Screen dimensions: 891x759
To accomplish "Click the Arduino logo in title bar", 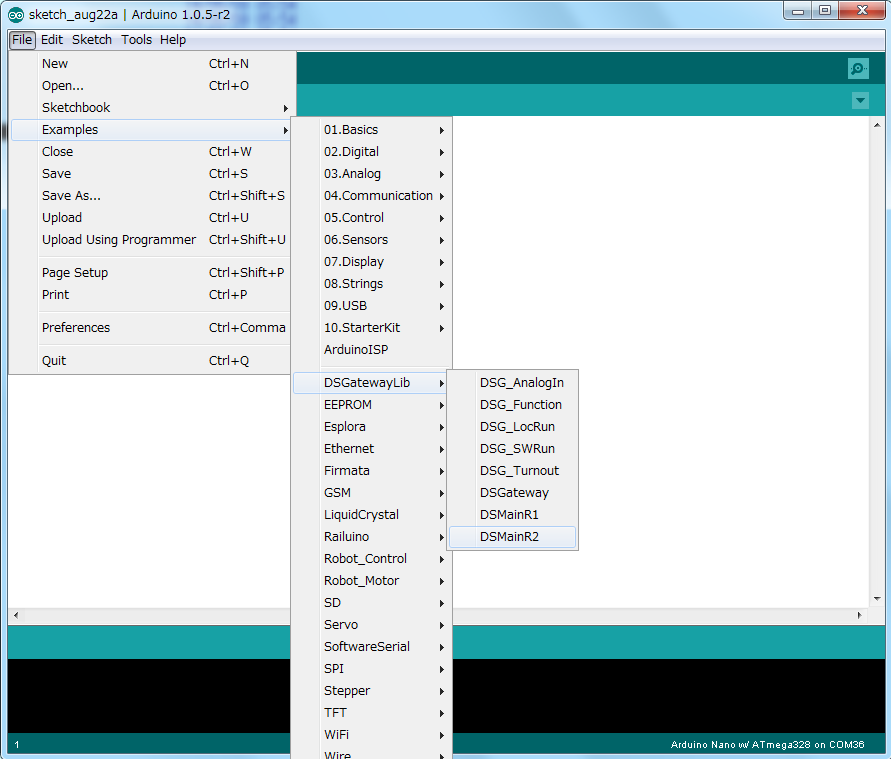I will [x=16, y=15].
